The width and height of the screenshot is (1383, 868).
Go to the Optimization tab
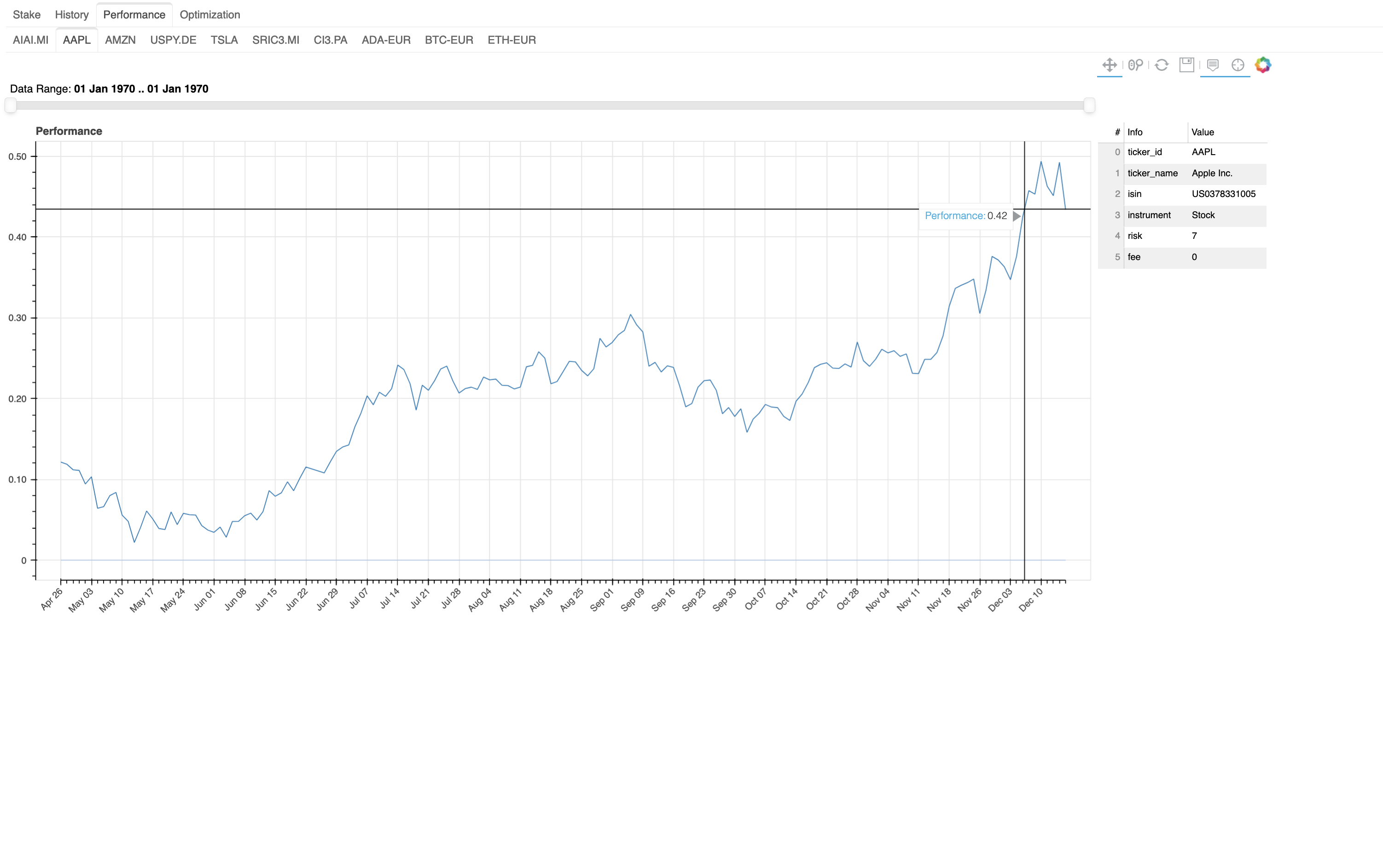209,14
